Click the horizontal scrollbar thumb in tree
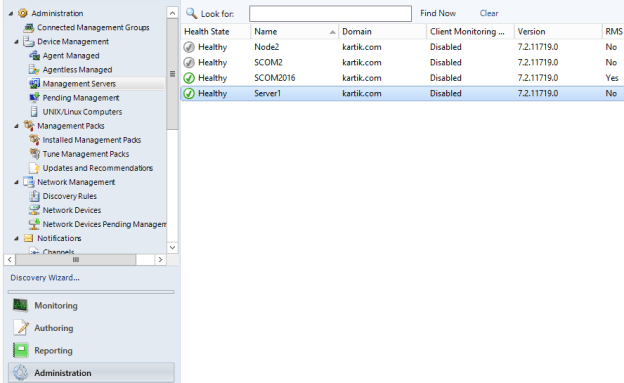This screenshot has width=624, height=383. click(76, 260)
